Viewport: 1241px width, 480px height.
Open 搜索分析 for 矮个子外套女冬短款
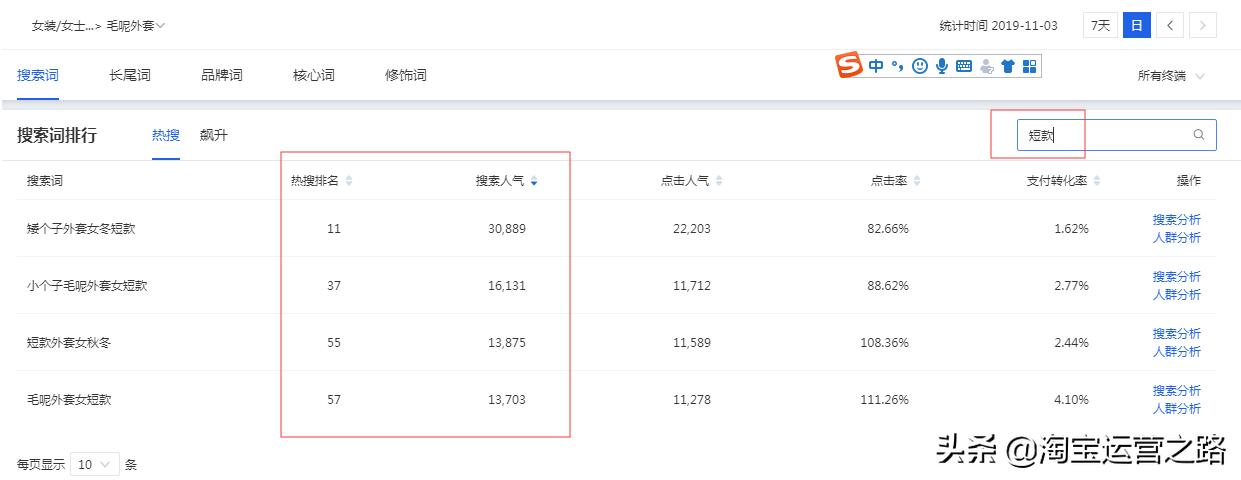[x=1176, y=220]
